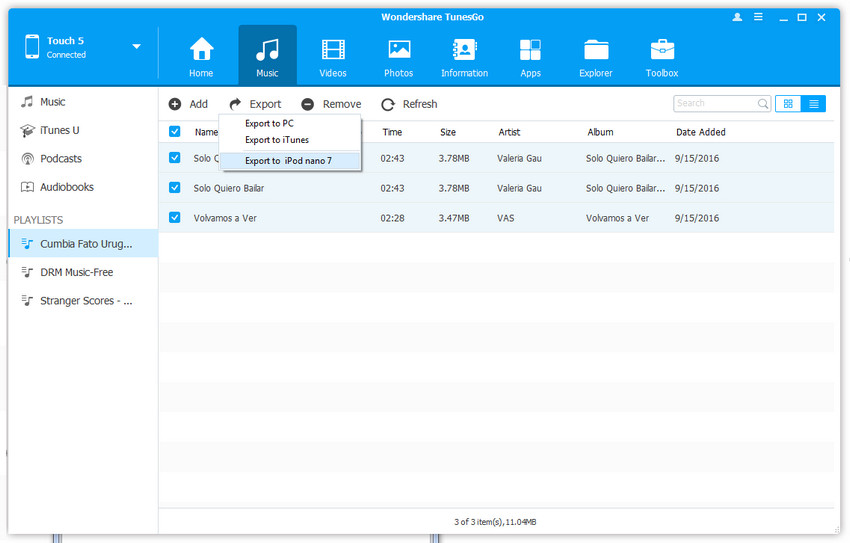Uncheck the second Solo Quiero Bailar row
Screen dimensions: 850x543
click(175, 188)
